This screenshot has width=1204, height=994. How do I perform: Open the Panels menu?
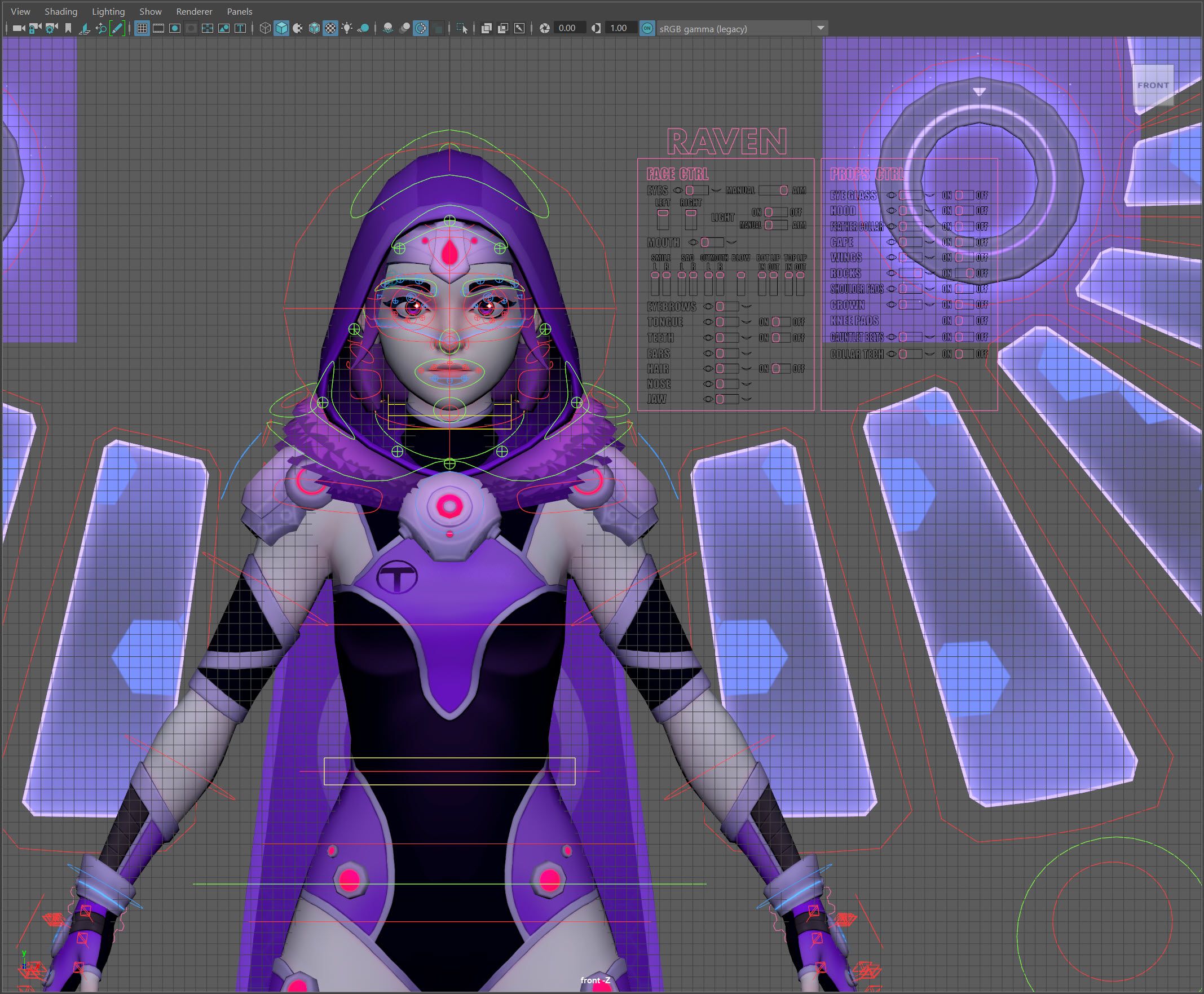point(240,11)
